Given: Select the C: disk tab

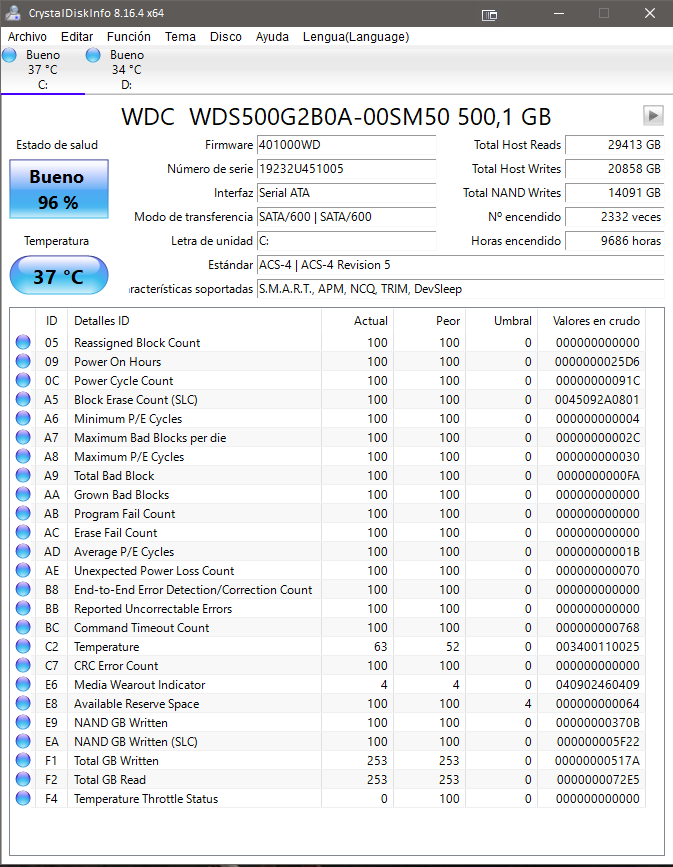Looking at the screenshot, I should [x=43, y=70].
